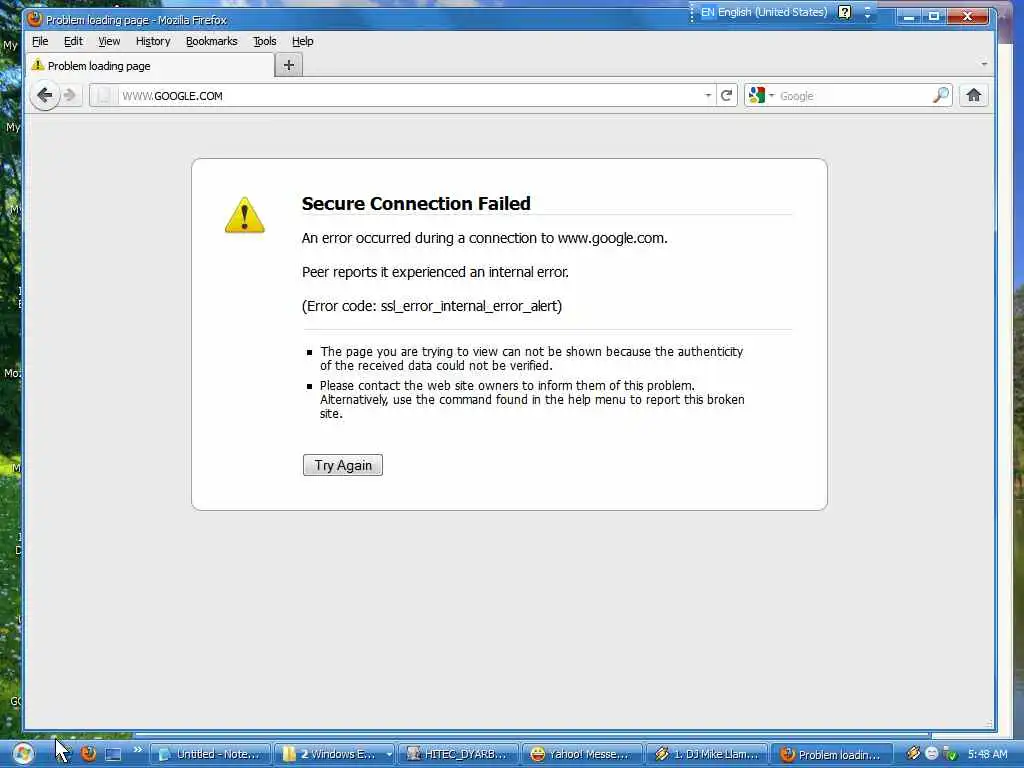
Task: Click the 5:48 AM system clock
Action: point(987,754)
